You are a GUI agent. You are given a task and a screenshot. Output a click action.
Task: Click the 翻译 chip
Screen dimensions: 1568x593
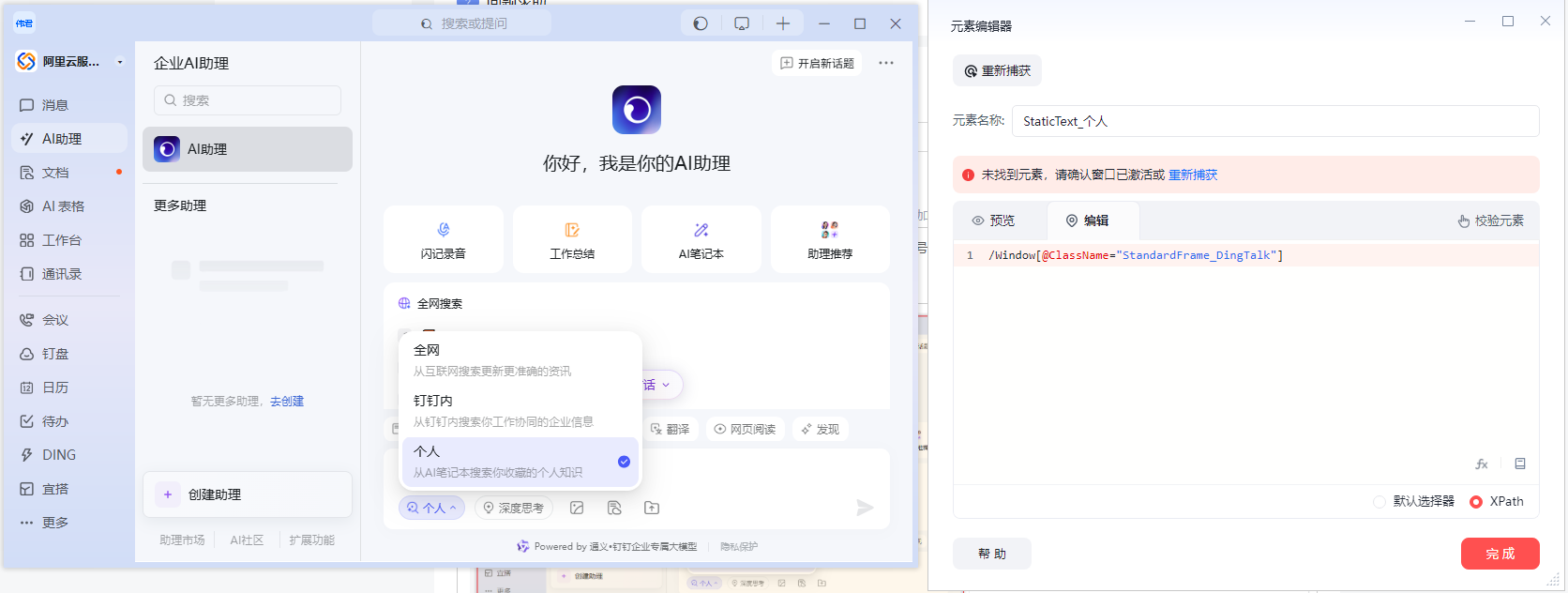coord(670,429)
